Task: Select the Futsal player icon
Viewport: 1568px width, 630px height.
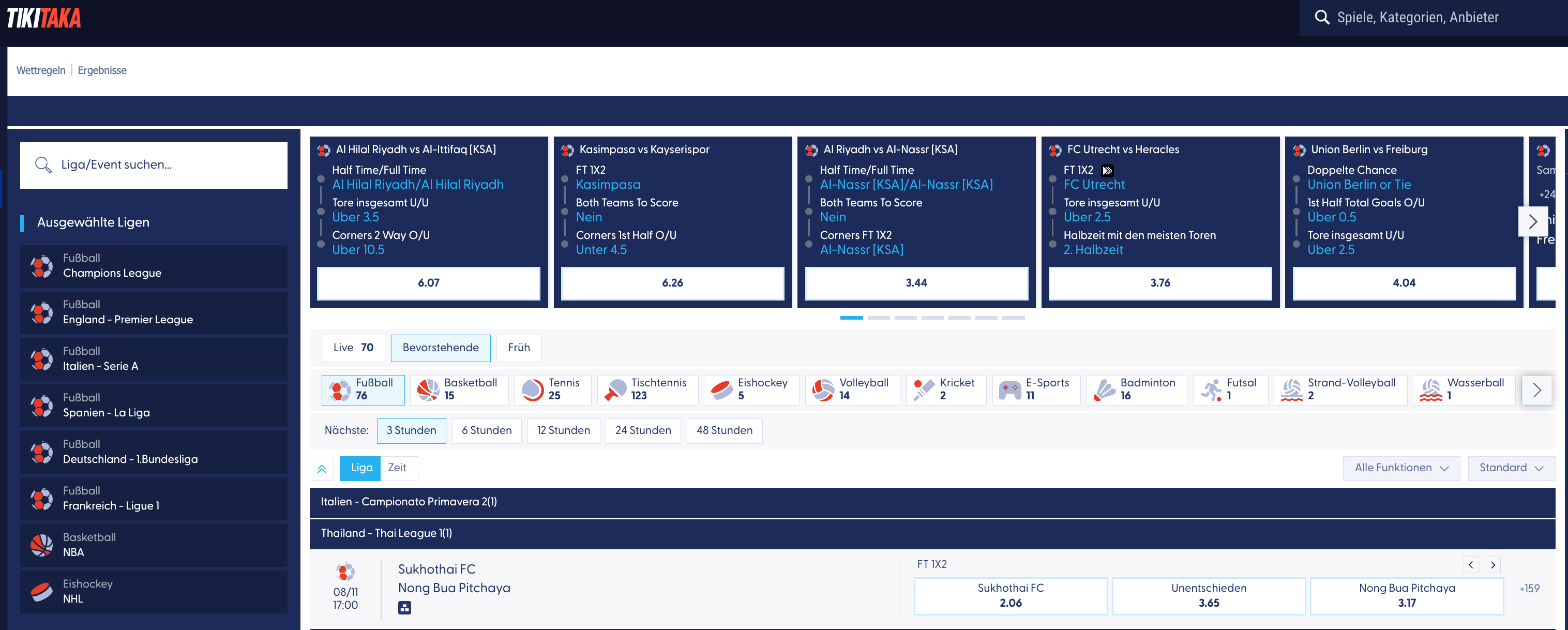Action: coord(1211,389)
